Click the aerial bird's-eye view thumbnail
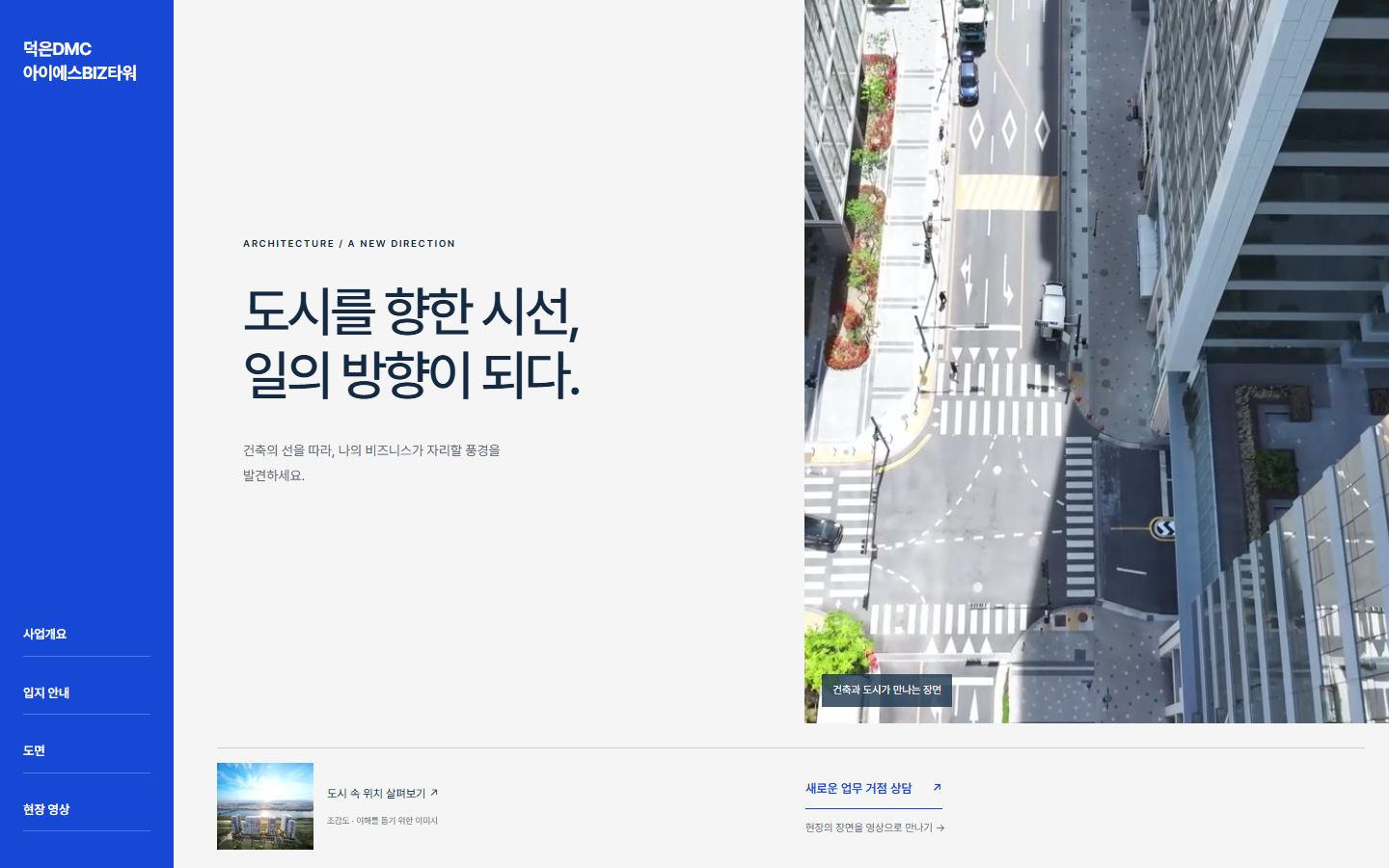 click(x=265, y=806)
